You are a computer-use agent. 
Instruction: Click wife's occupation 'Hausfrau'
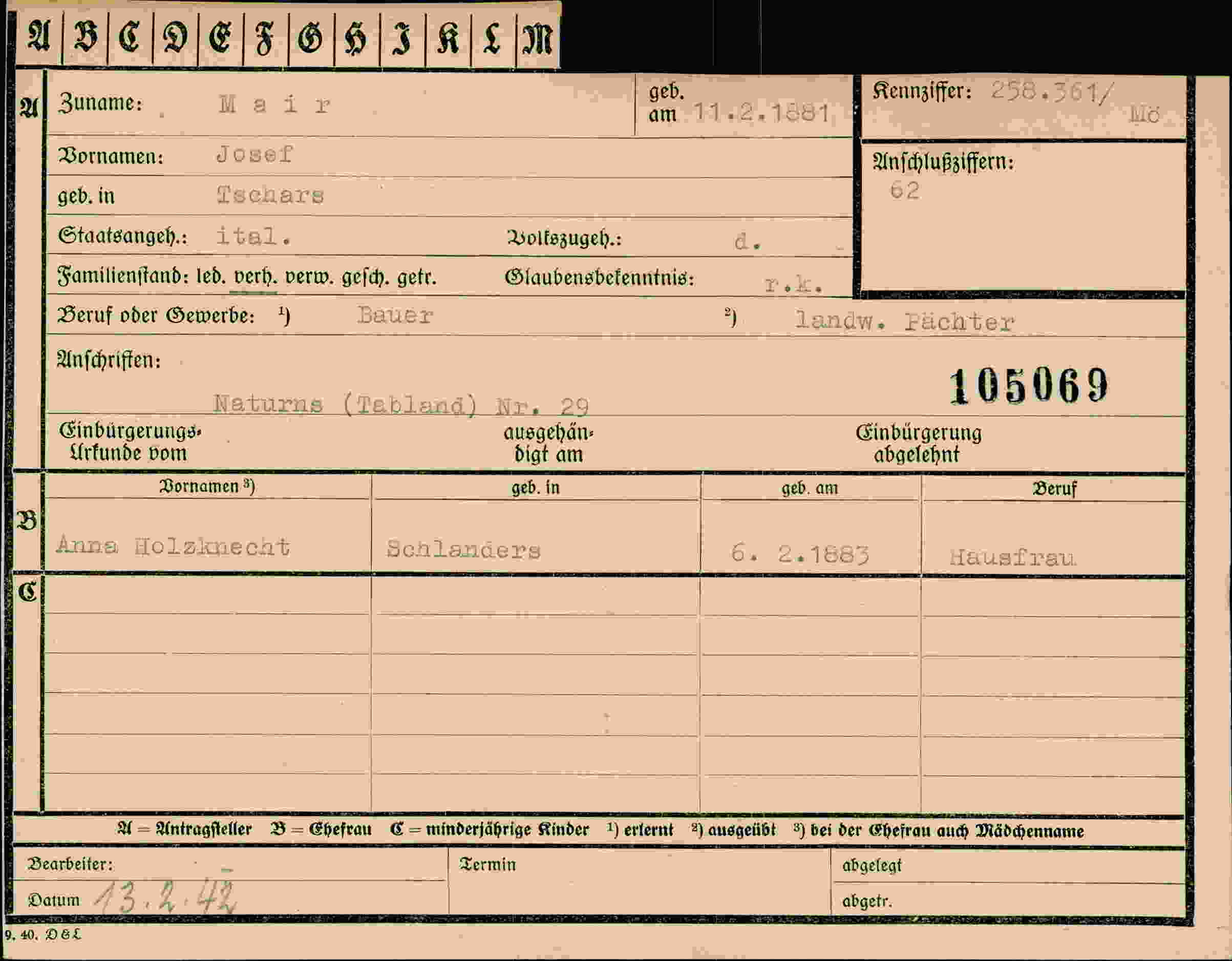tap(1012, 557)
